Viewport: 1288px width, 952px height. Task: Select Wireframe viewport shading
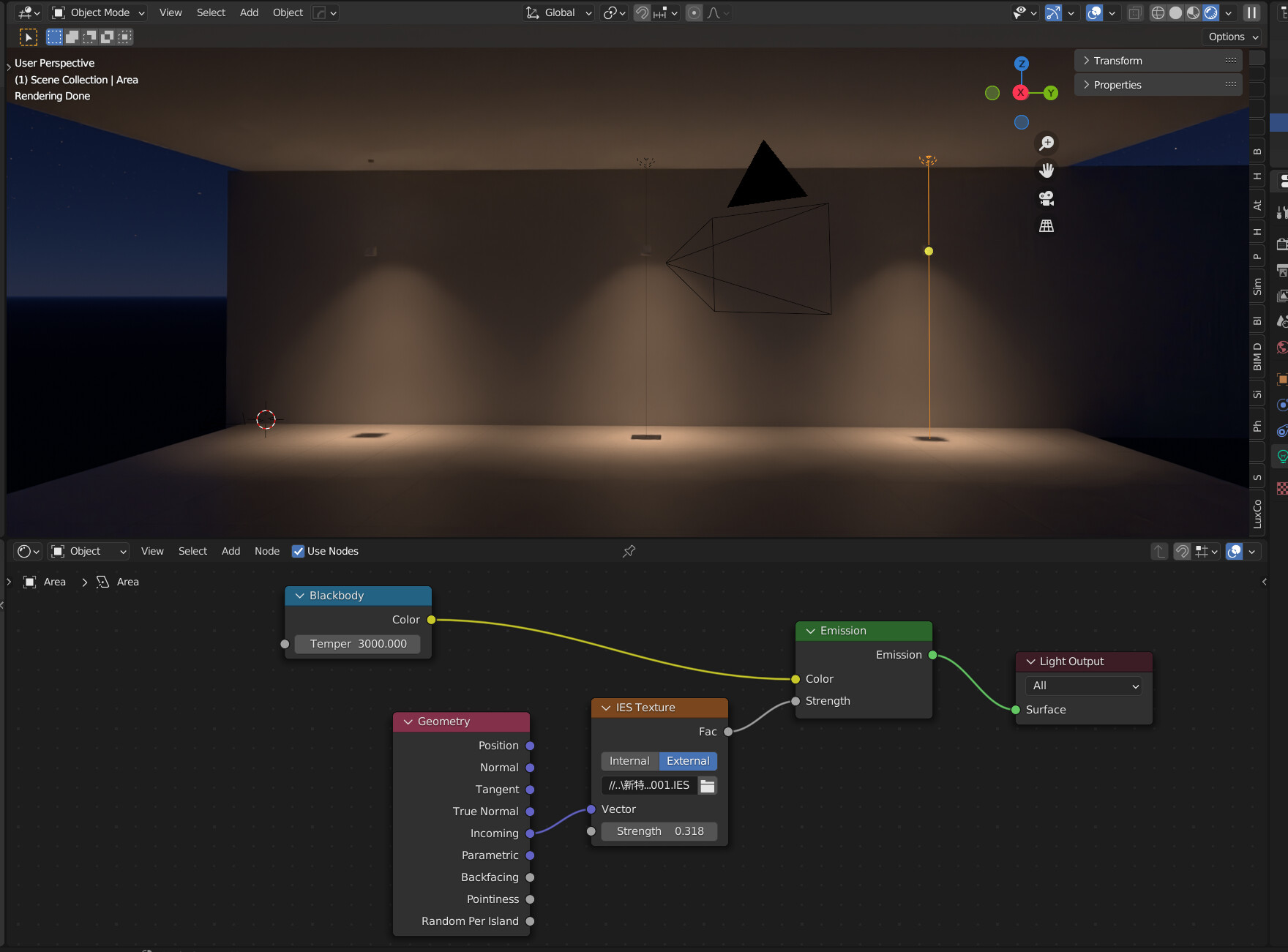tap(1158, 12)
